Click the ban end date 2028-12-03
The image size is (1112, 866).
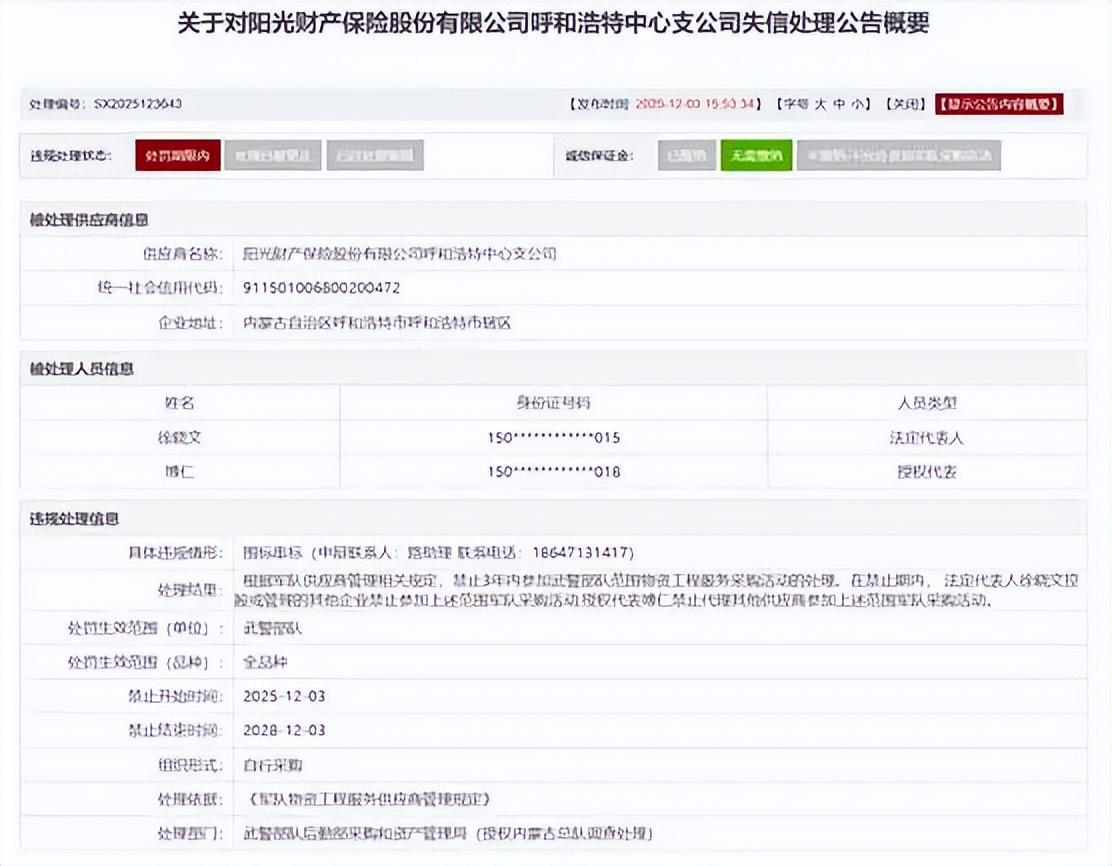point(285,730)
